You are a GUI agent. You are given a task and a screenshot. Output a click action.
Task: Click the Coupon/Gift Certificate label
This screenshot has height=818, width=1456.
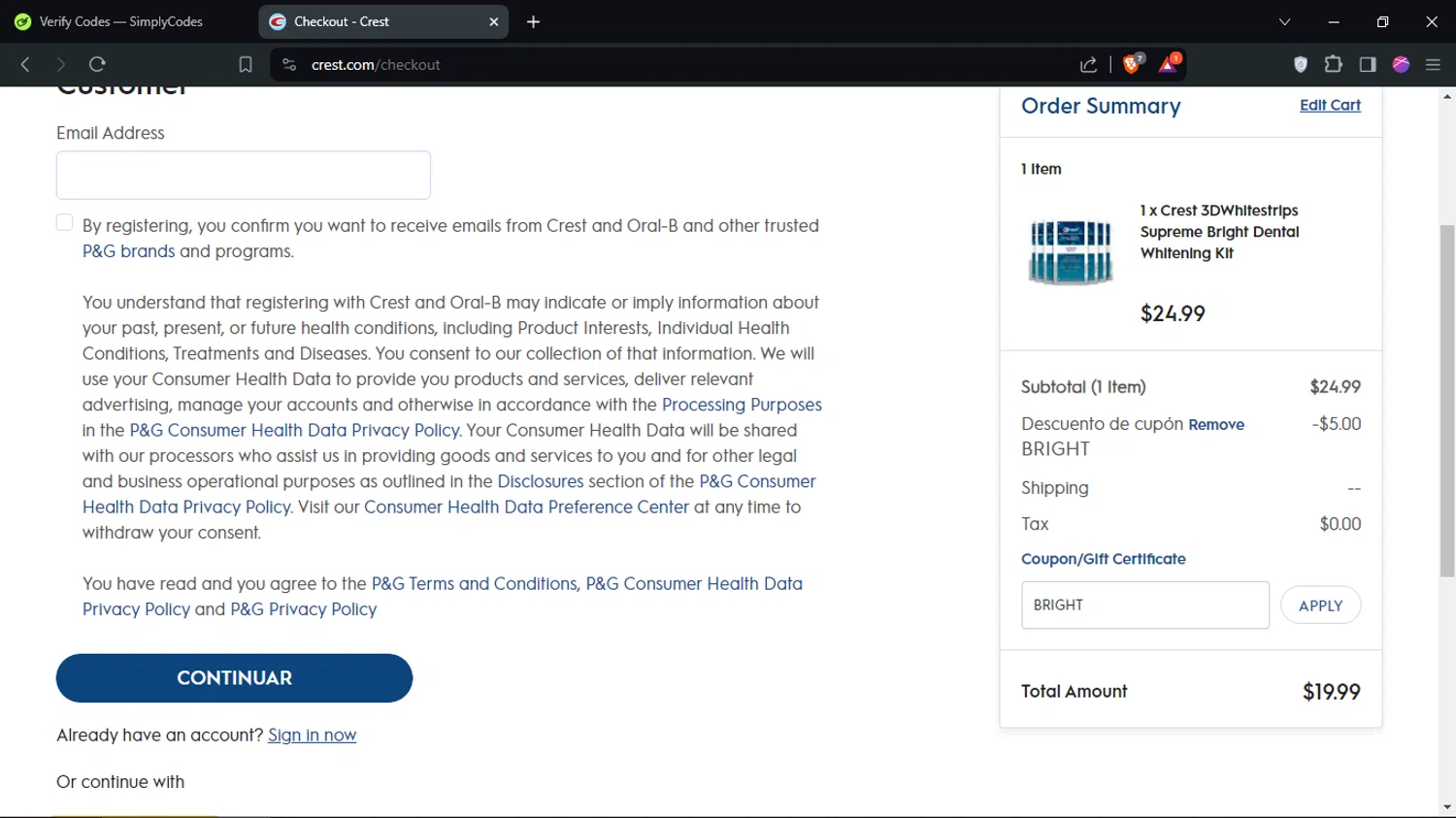coord(1104,559)
